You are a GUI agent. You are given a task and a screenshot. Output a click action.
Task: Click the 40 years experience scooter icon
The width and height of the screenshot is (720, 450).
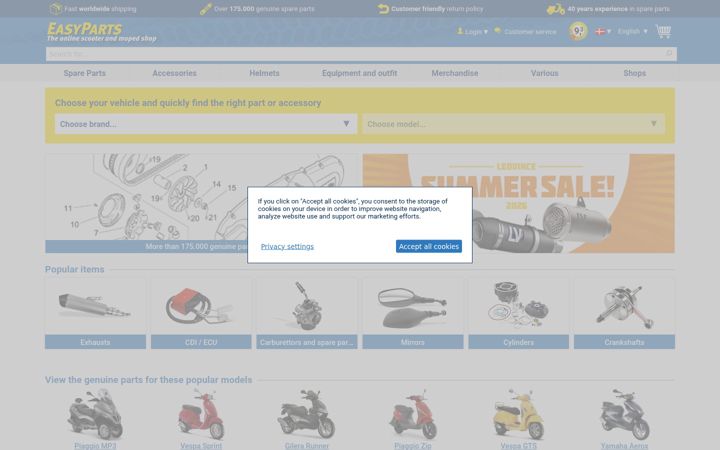[556, 9]
